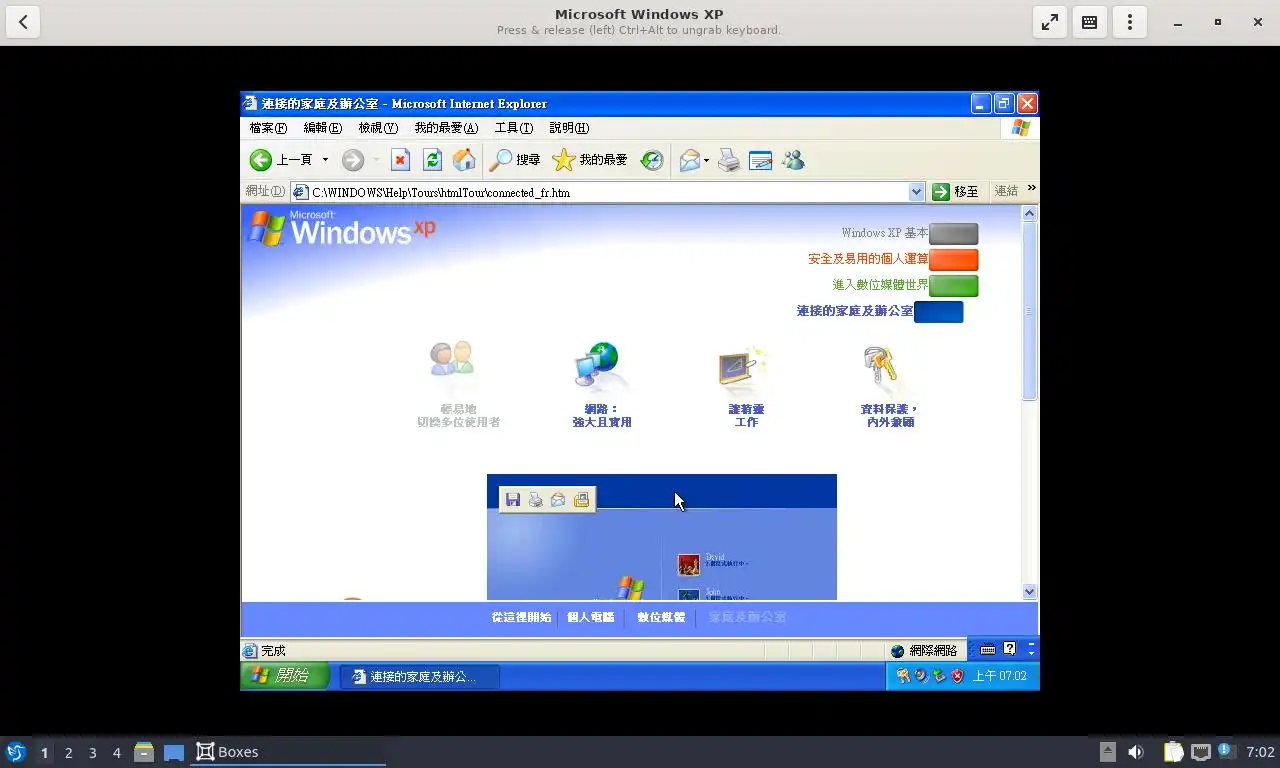Image resolution: width=1280 pixels, height=768 pixels.
Task: Open the 檔案(F) menu
Action: click(x=268, y=128)
